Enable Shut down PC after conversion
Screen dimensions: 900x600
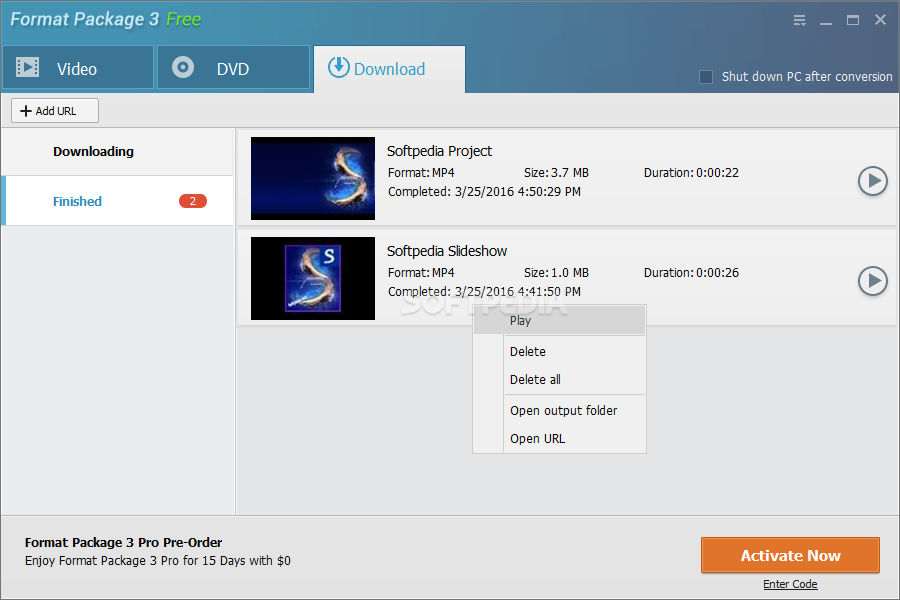[x=706, y=76]
